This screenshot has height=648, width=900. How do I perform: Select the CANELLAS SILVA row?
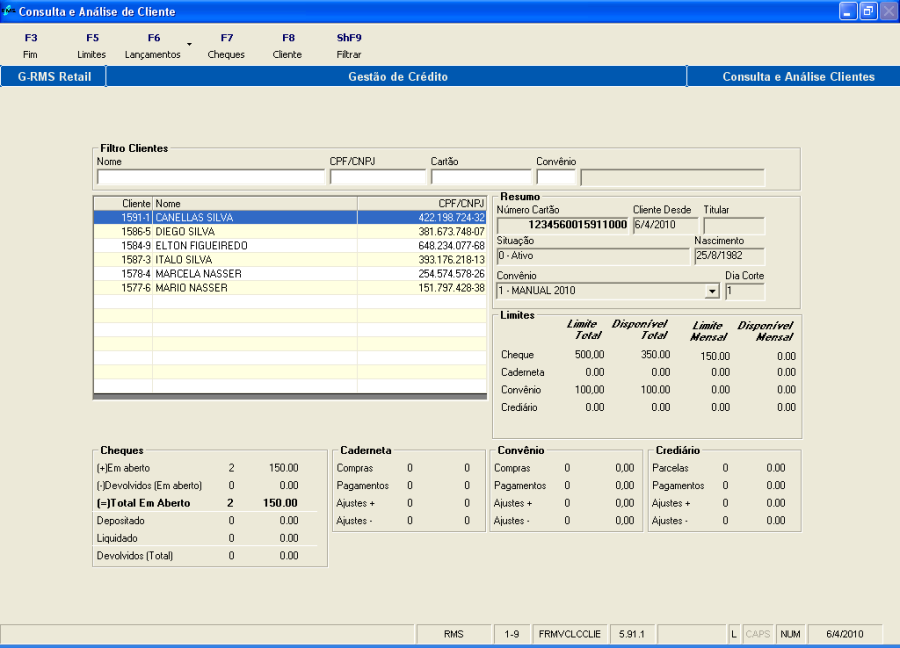click(x=290, y=218)
